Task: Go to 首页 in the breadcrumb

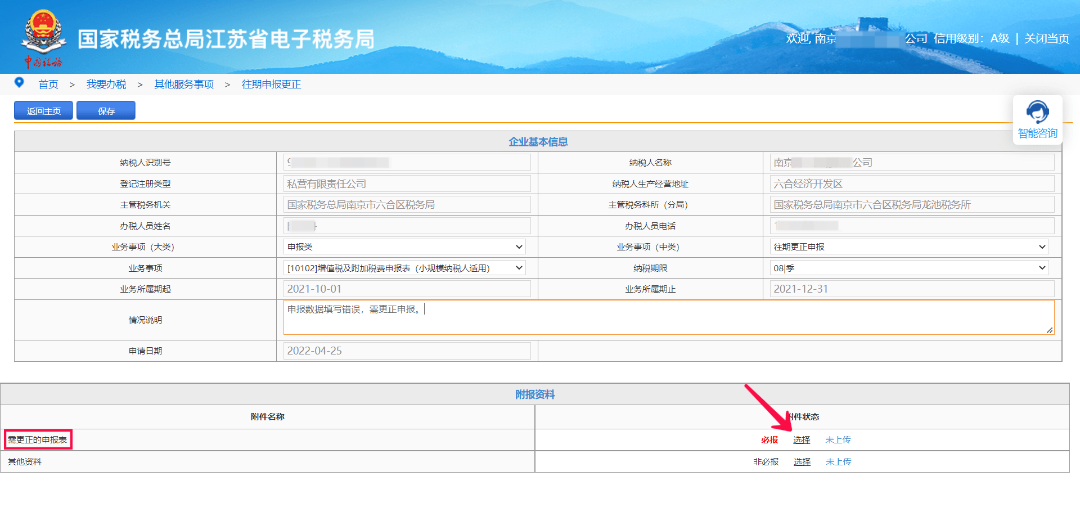Action: 48,85
